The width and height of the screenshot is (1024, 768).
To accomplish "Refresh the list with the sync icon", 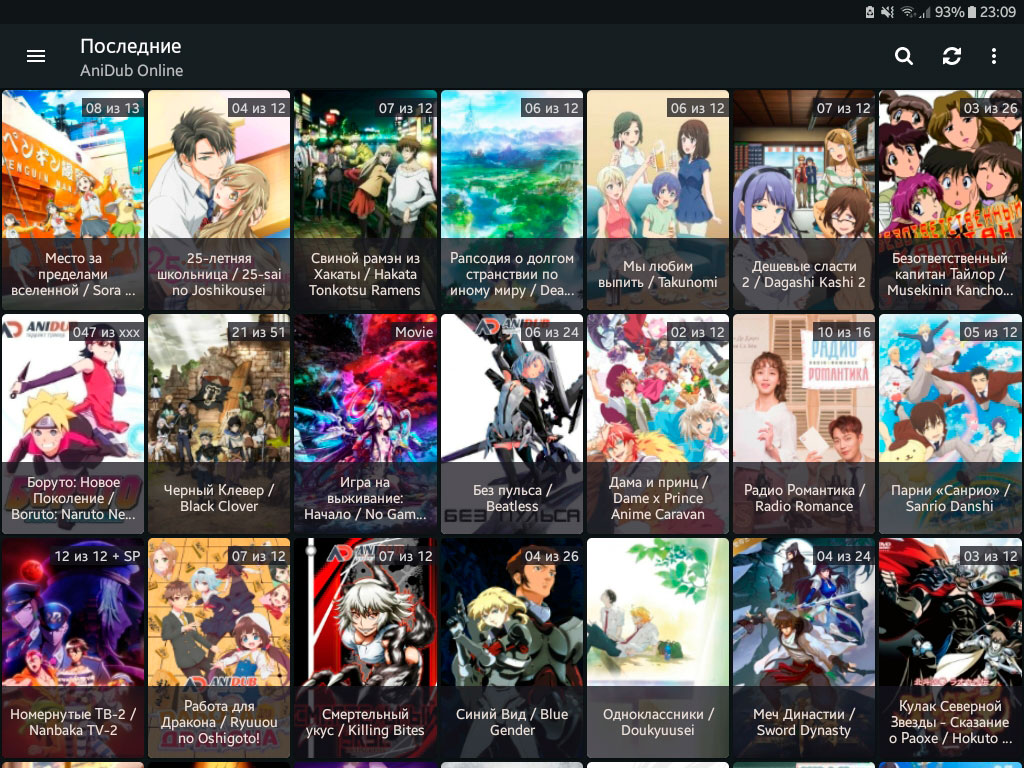I will 952,56.
